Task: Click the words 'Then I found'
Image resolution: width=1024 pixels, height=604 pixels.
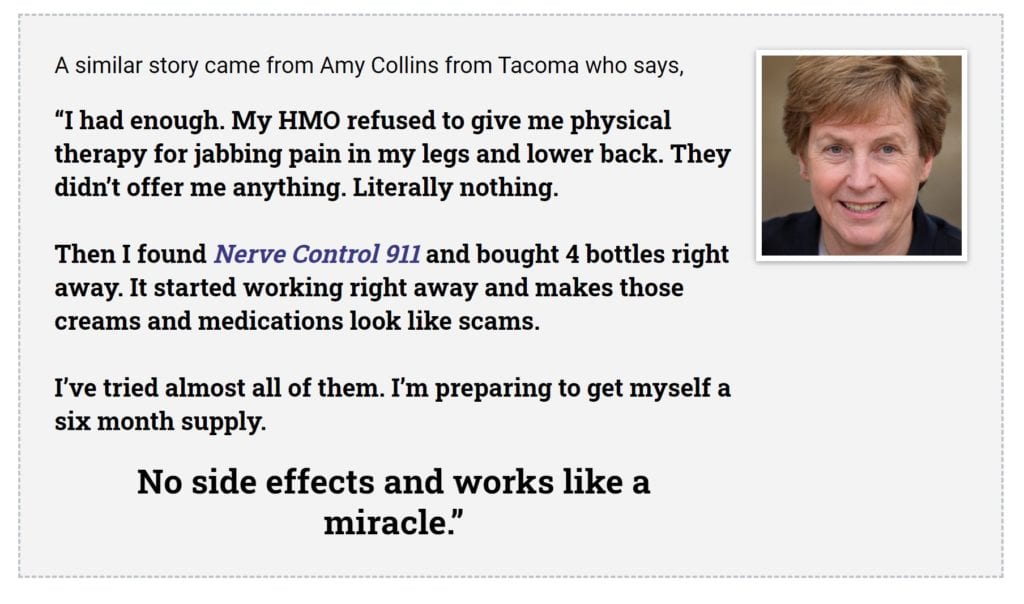Action: 131,254
